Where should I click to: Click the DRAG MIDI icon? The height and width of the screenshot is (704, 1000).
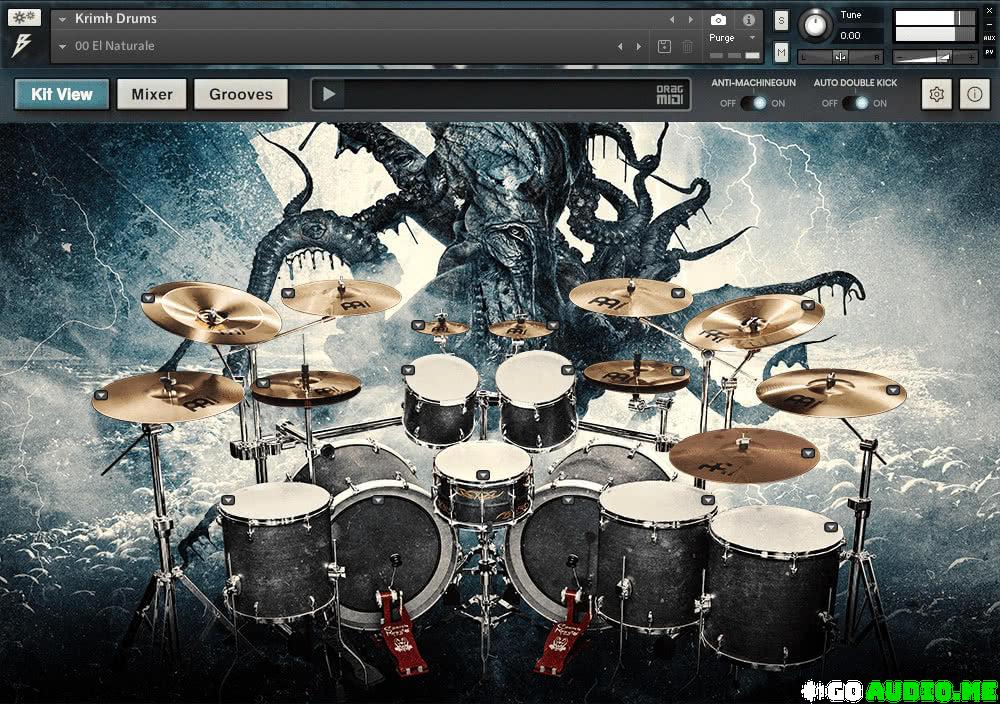point(669,94)
